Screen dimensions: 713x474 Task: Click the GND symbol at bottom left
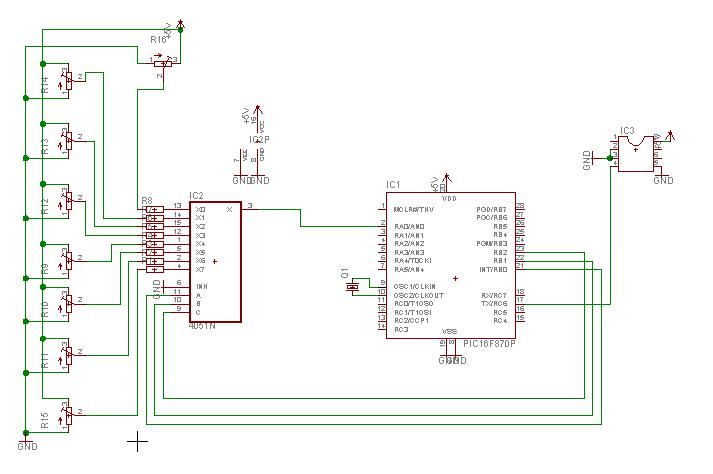[x=26, y=441]
